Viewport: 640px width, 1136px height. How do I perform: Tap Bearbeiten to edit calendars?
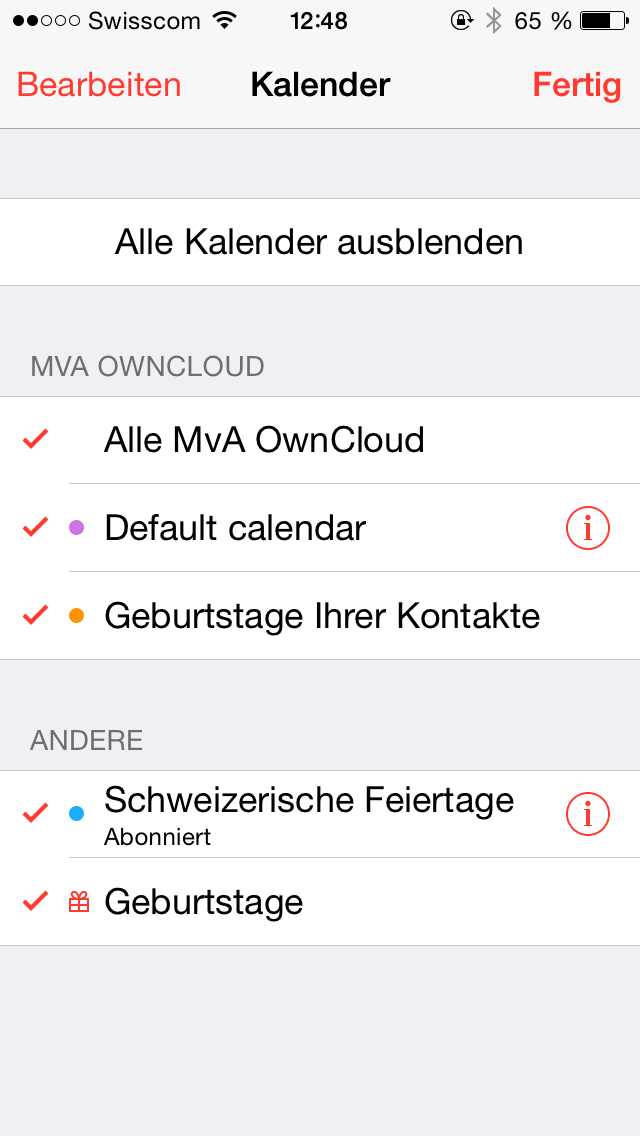pos(98,85)
